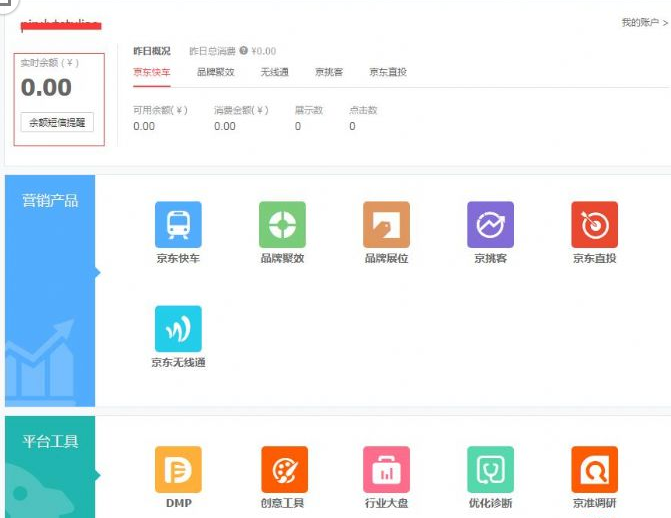
Task: Click the 京准调研 text label
Action: pyautogui.click(x=594, y=503)
